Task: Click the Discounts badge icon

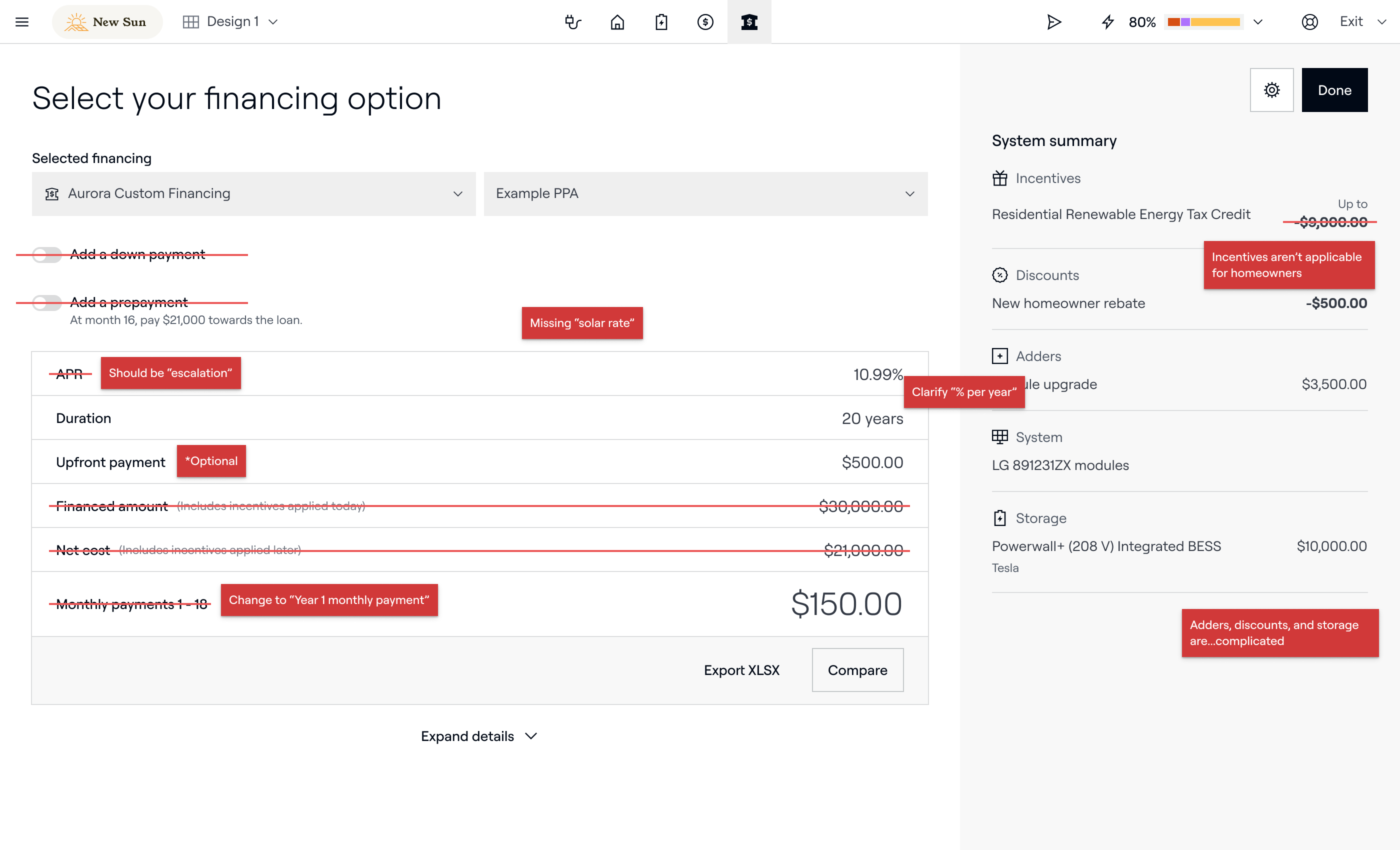Action: [999, 275]
